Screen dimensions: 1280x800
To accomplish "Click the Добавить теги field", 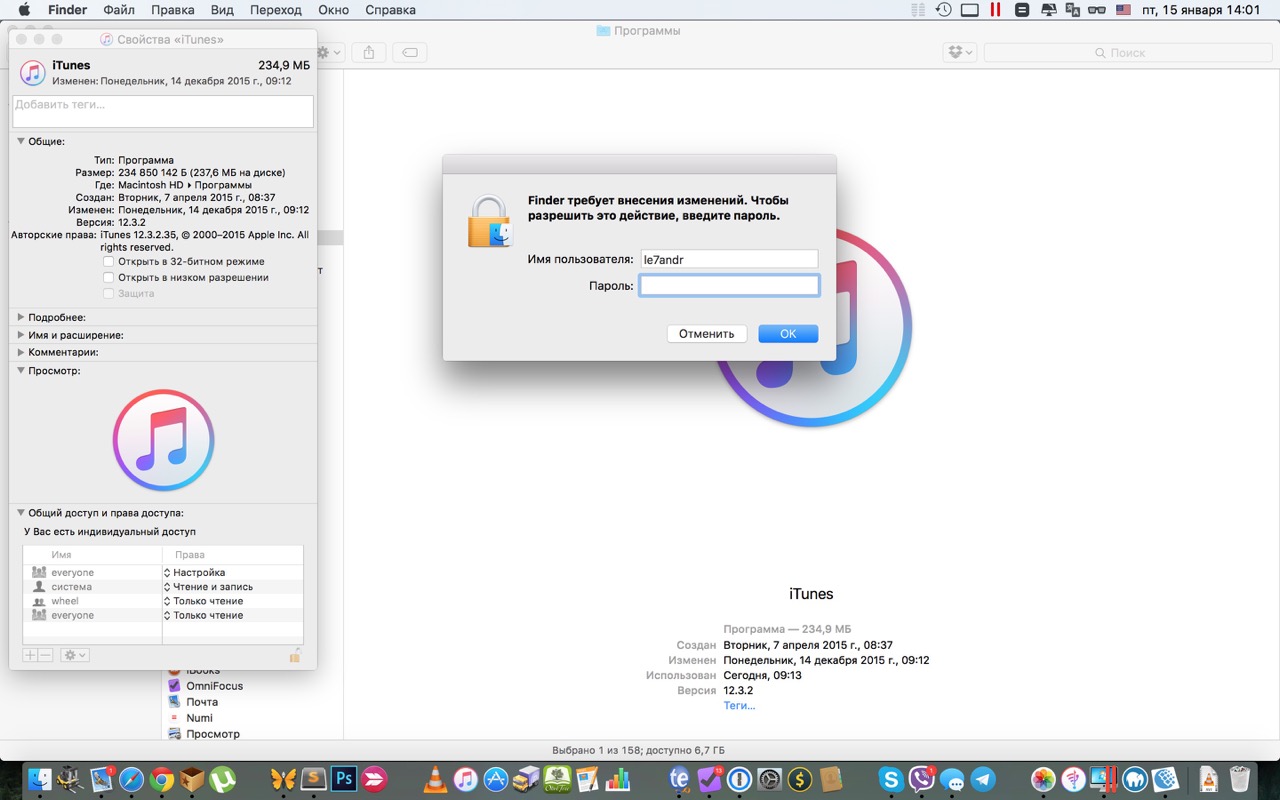I will click(163, 111).
